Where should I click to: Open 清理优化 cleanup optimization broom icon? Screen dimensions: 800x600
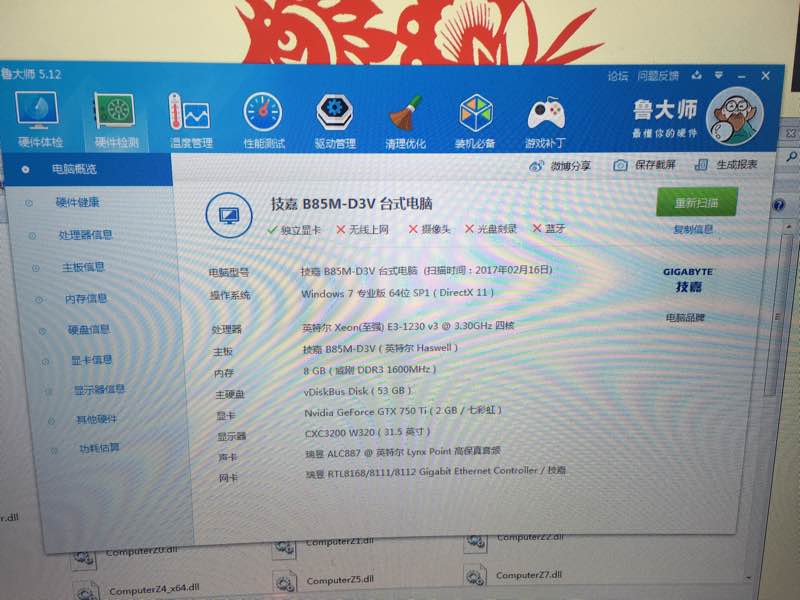point(406,122)
